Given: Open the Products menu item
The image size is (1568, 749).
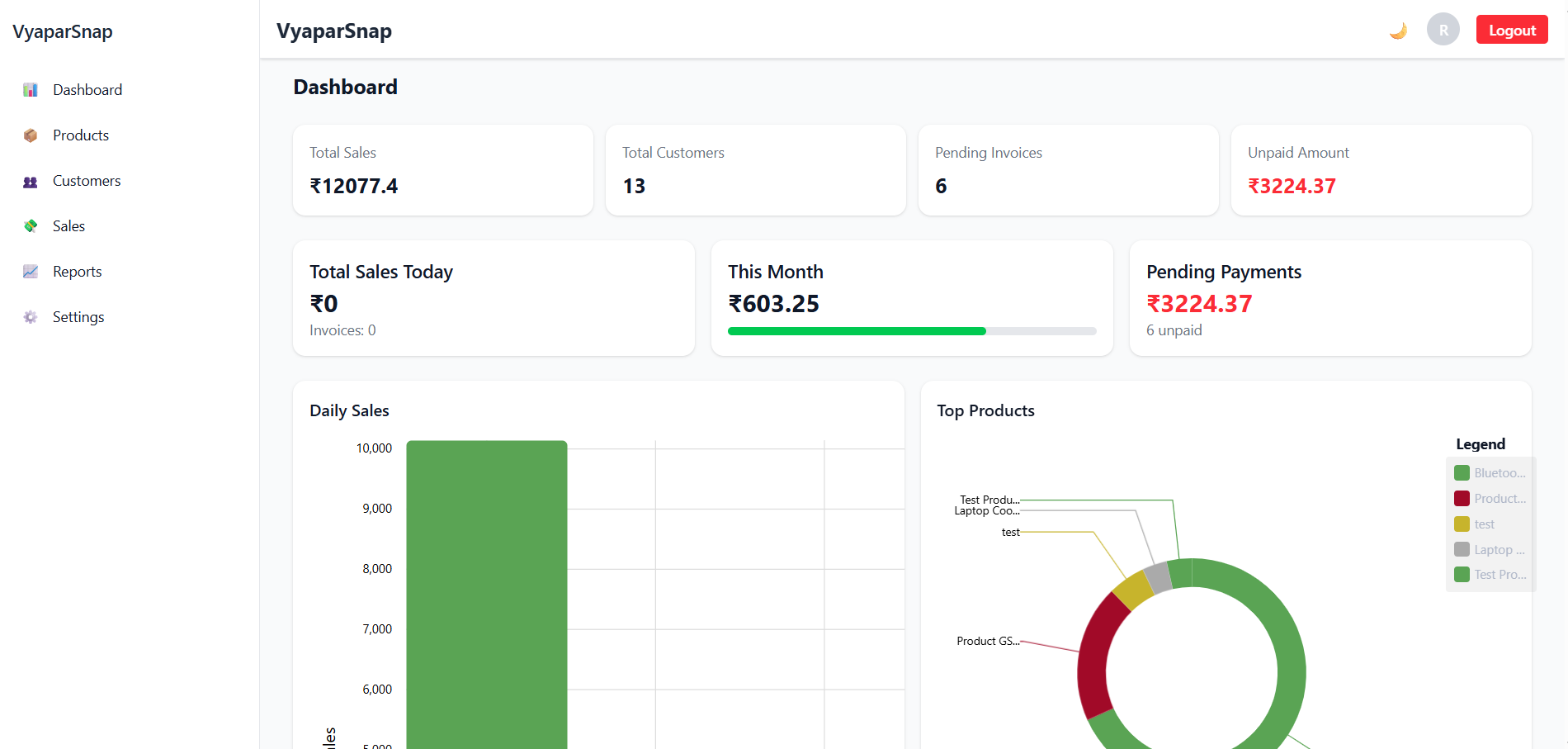Looking at the screenshot, I should pyautogui.click(x=81, y=135).
